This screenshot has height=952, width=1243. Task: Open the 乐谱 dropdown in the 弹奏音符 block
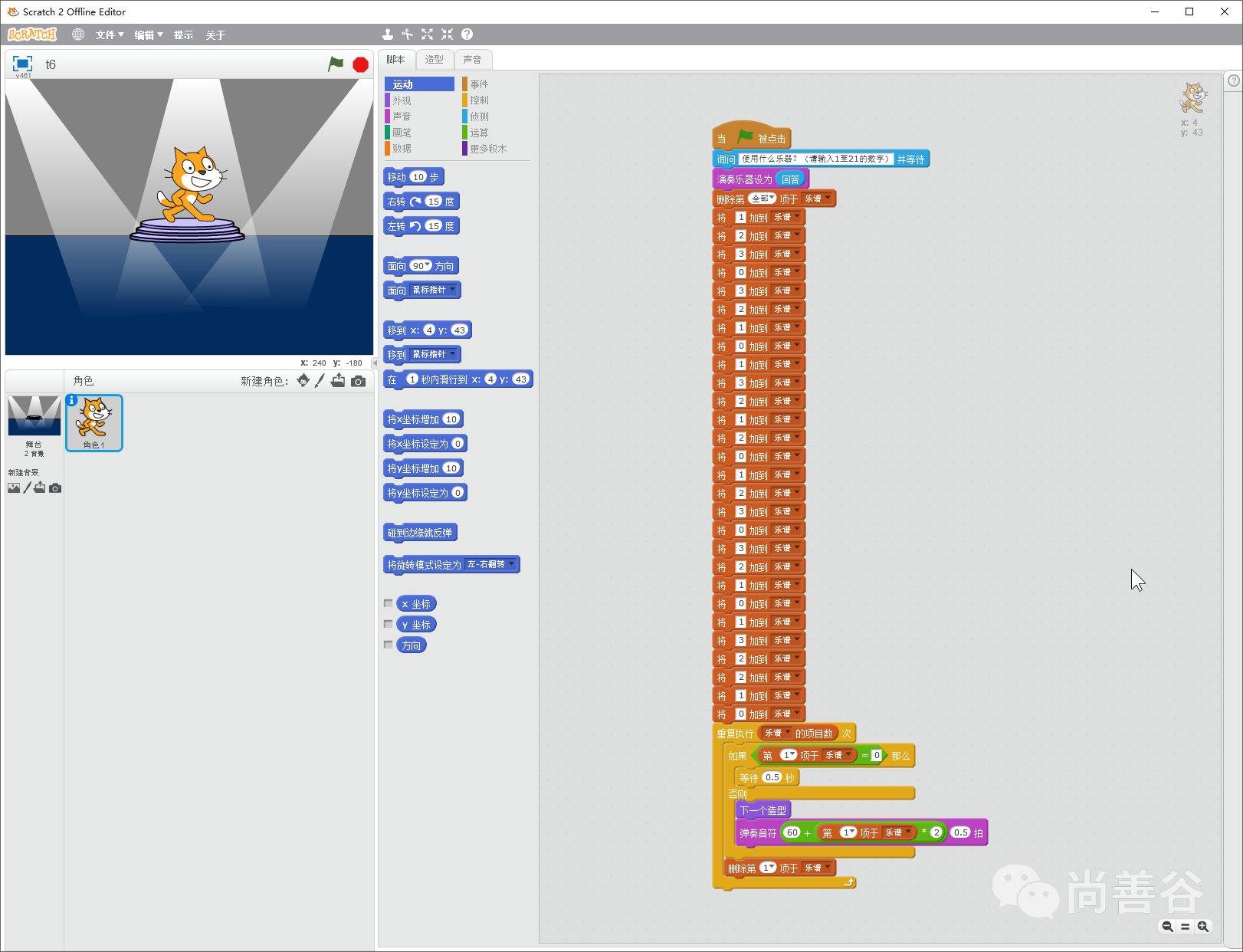(x=897, y=832)
